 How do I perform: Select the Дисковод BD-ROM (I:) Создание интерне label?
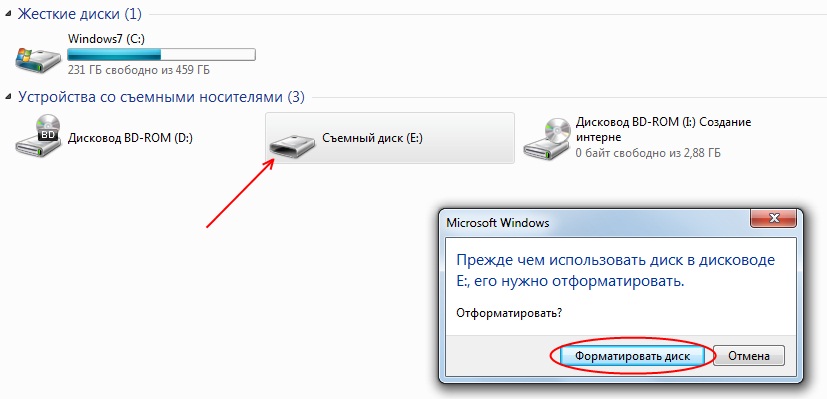coord(663,130)
